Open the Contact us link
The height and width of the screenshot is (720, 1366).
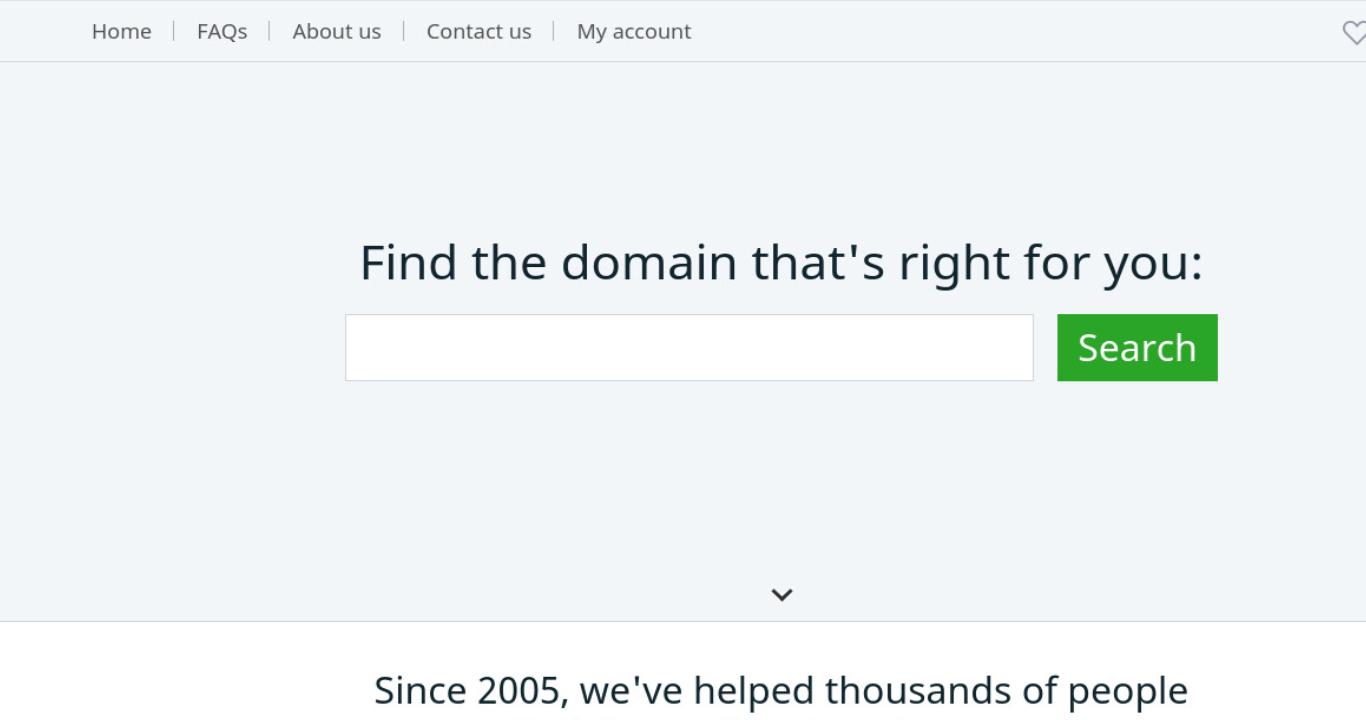tap(479, 32)
